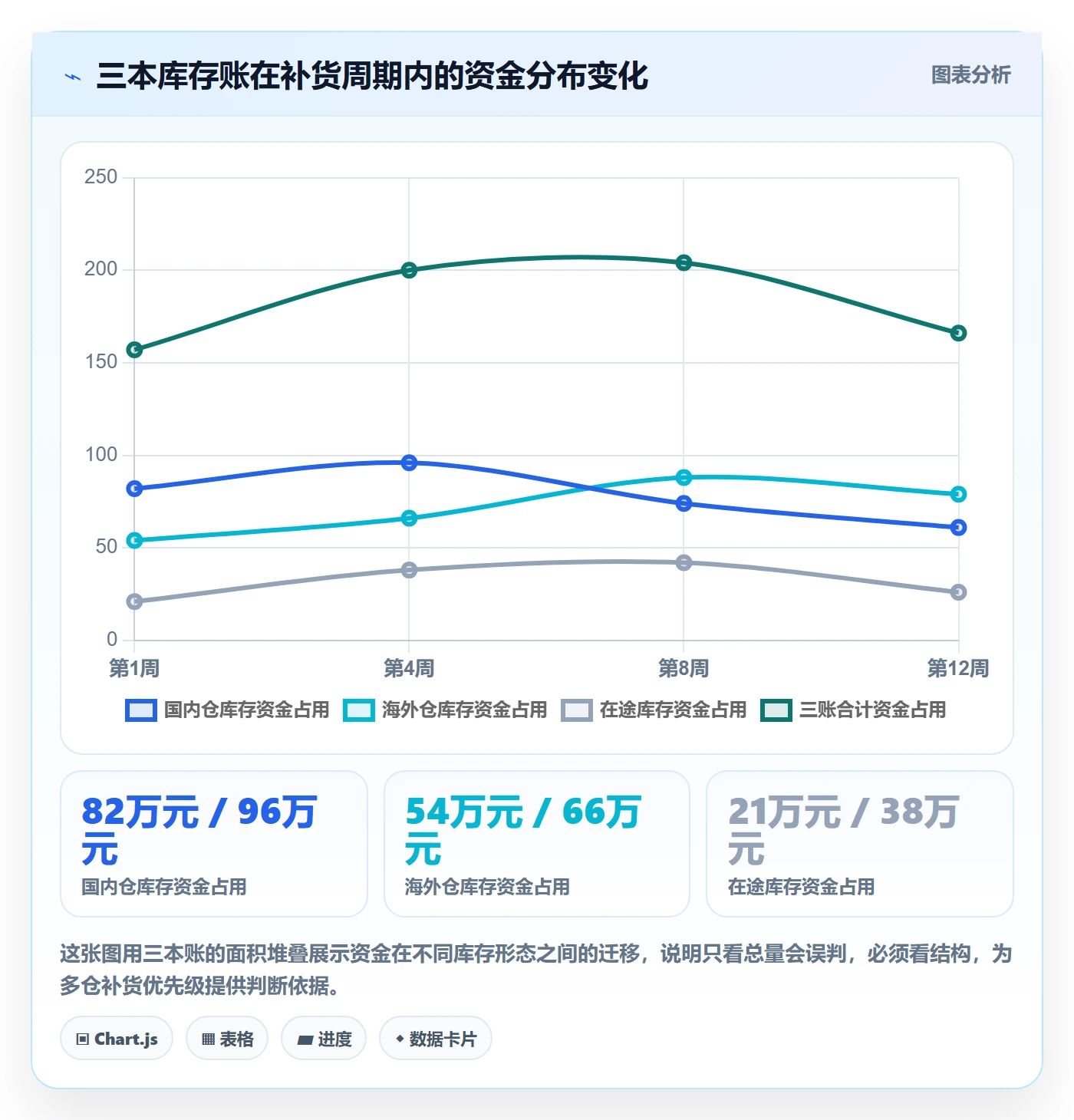
Task: Click the lightning icon beside the title
Action: point(73,77)
